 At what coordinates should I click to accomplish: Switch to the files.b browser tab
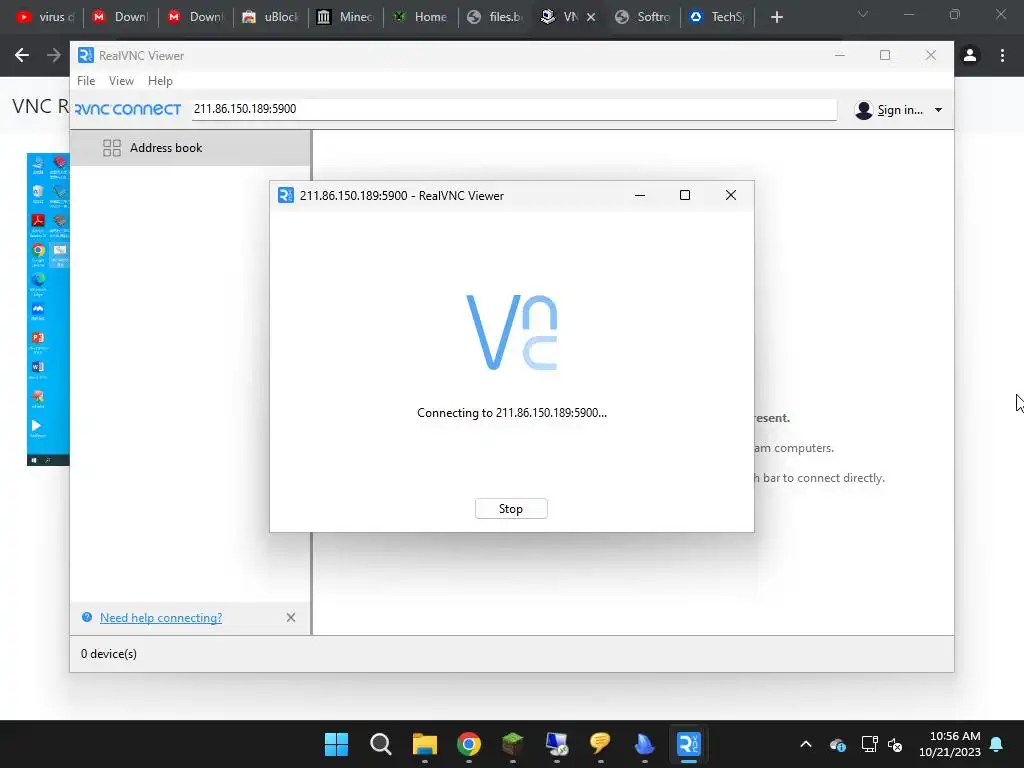click(x=496, y=17)
